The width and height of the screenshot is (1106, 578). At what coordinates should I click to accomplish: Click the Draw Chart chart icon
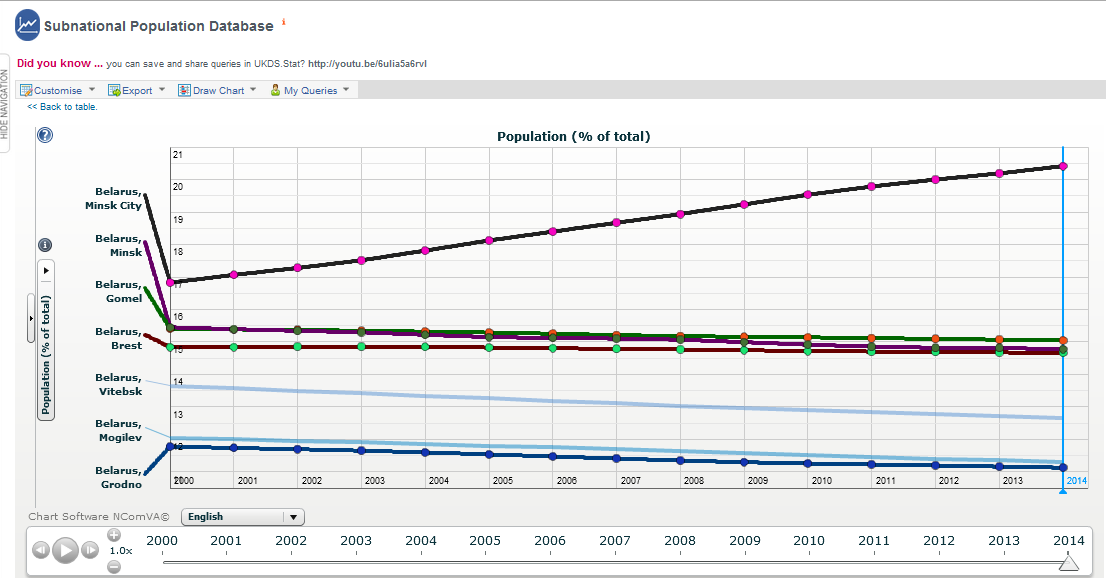tap(184, 90)
